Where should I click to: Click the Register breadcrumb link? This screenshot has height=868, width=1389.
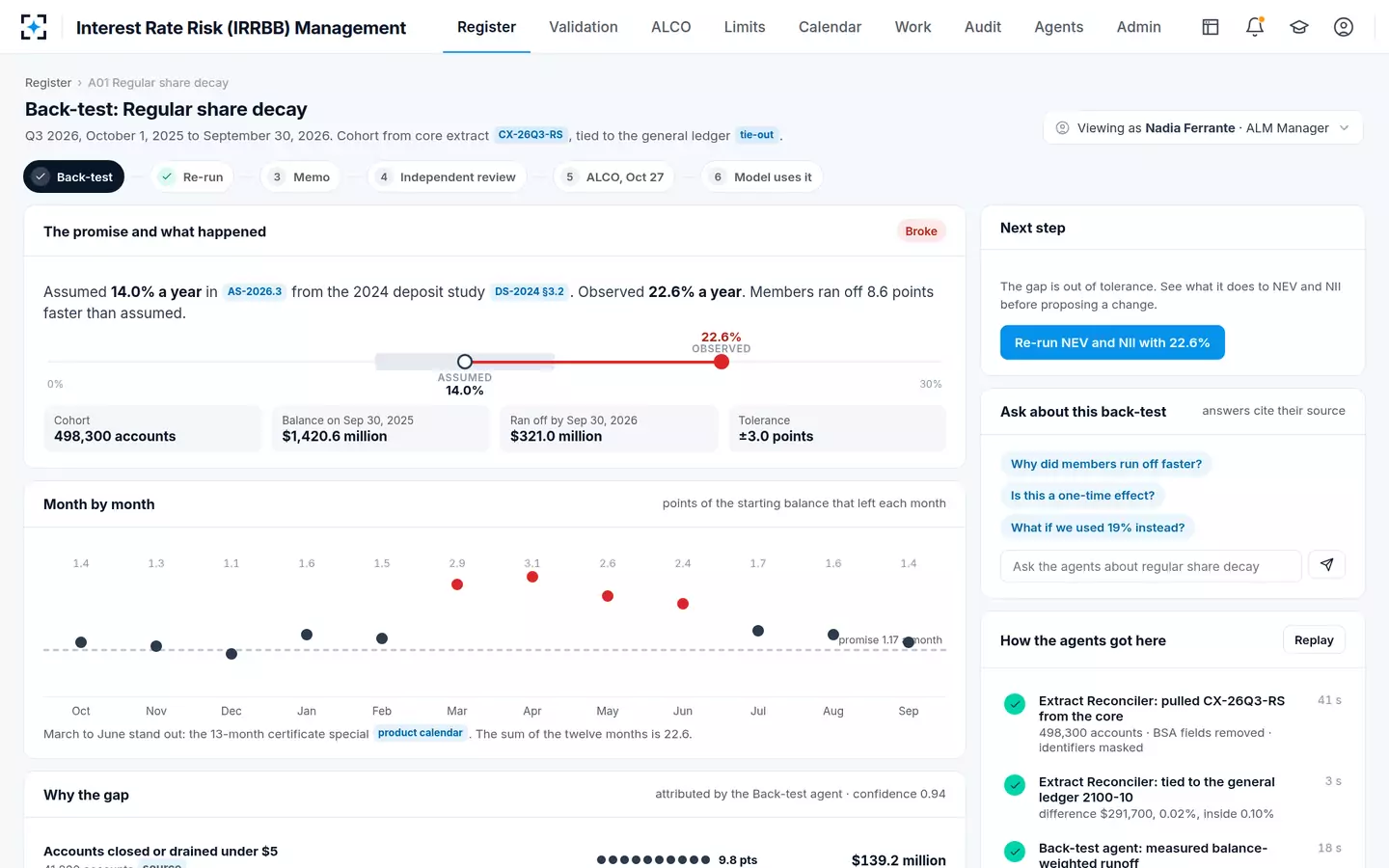point(48,83)
